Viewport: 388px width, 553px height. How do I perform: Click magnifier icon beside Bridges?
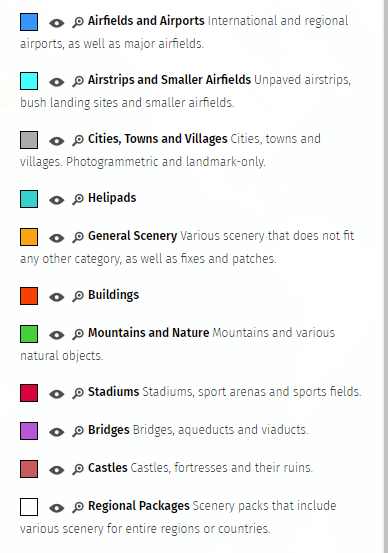pyautogui.click(x=78, y=431)
